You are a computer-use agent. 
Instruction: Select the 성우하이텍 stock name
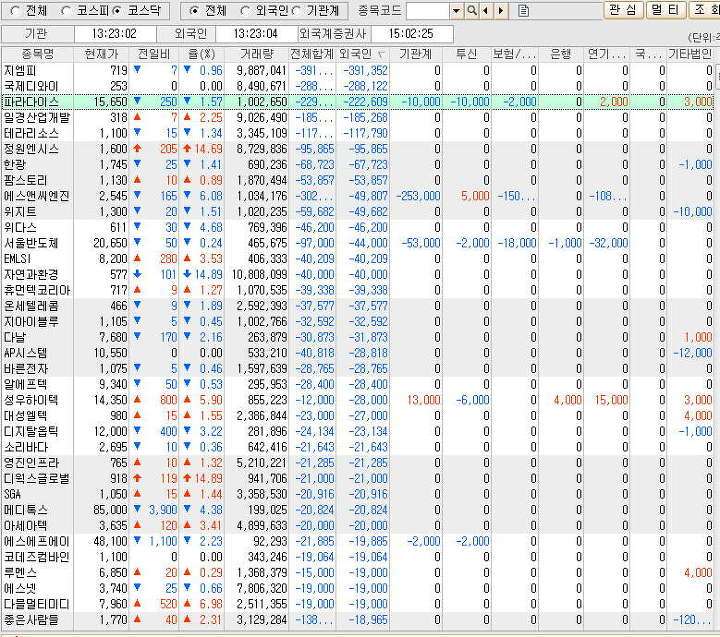(x=31, y=400)
